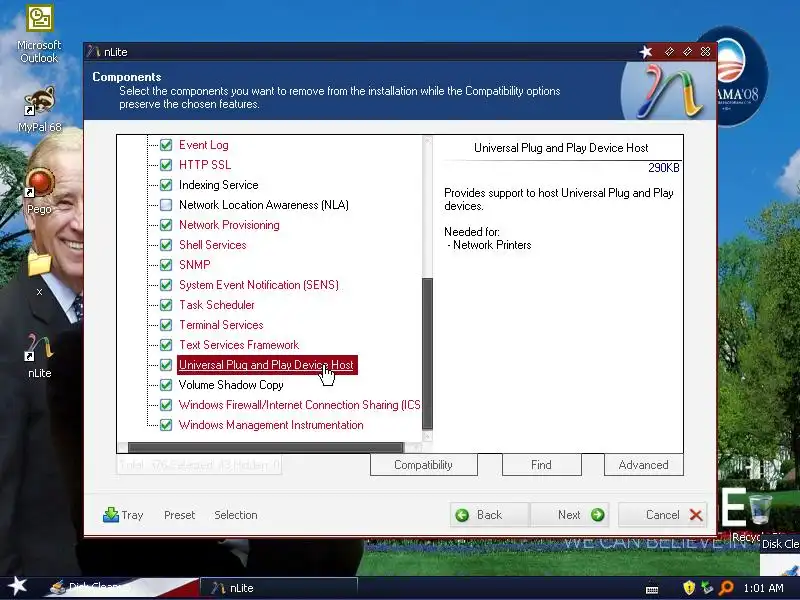Viewport: 800px width, 600px height.
Task: Click the nLite title bar app icon
Action: click(93, 52)
